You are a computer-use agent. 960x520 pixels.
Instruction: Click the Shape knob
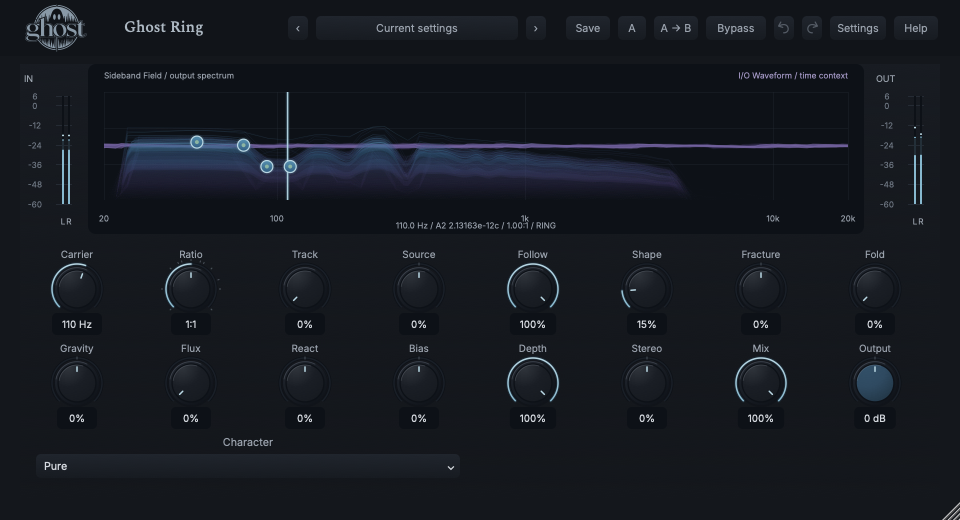coord(647,288)
